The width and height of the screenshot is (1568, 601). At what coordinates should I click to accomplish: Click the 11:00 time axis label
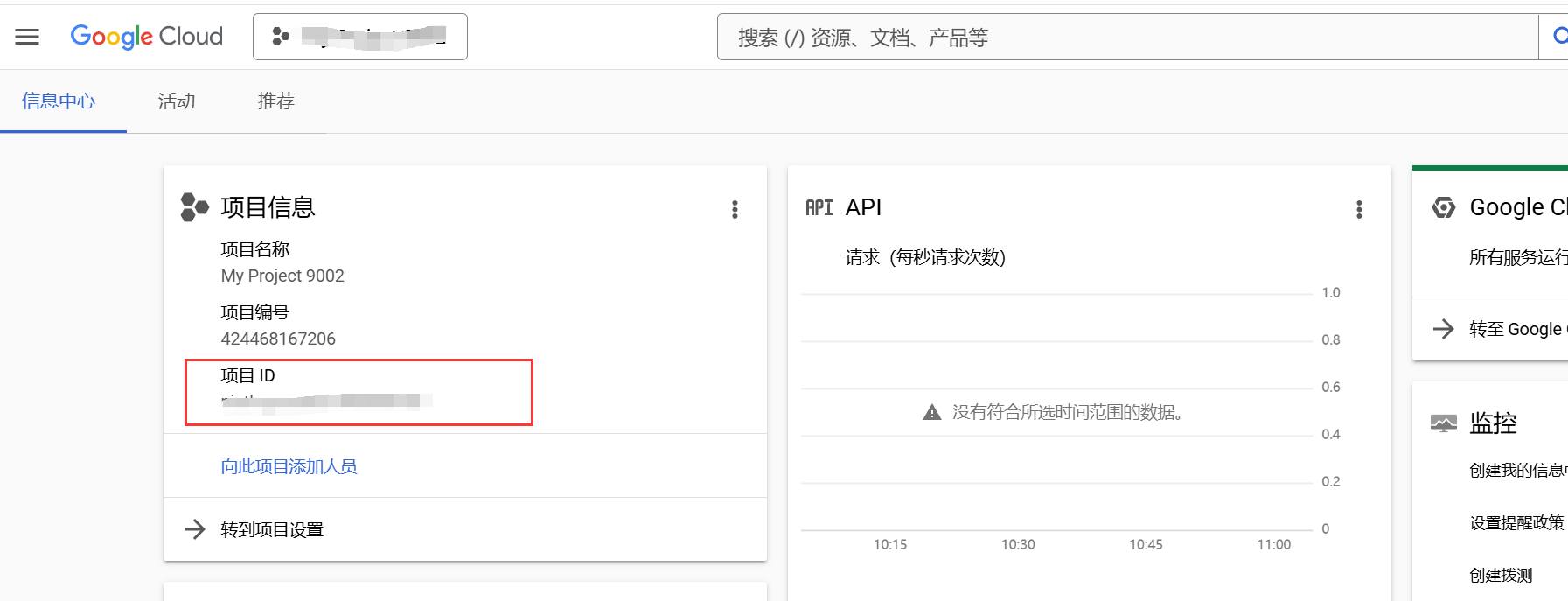click(x=1274, y=544)
